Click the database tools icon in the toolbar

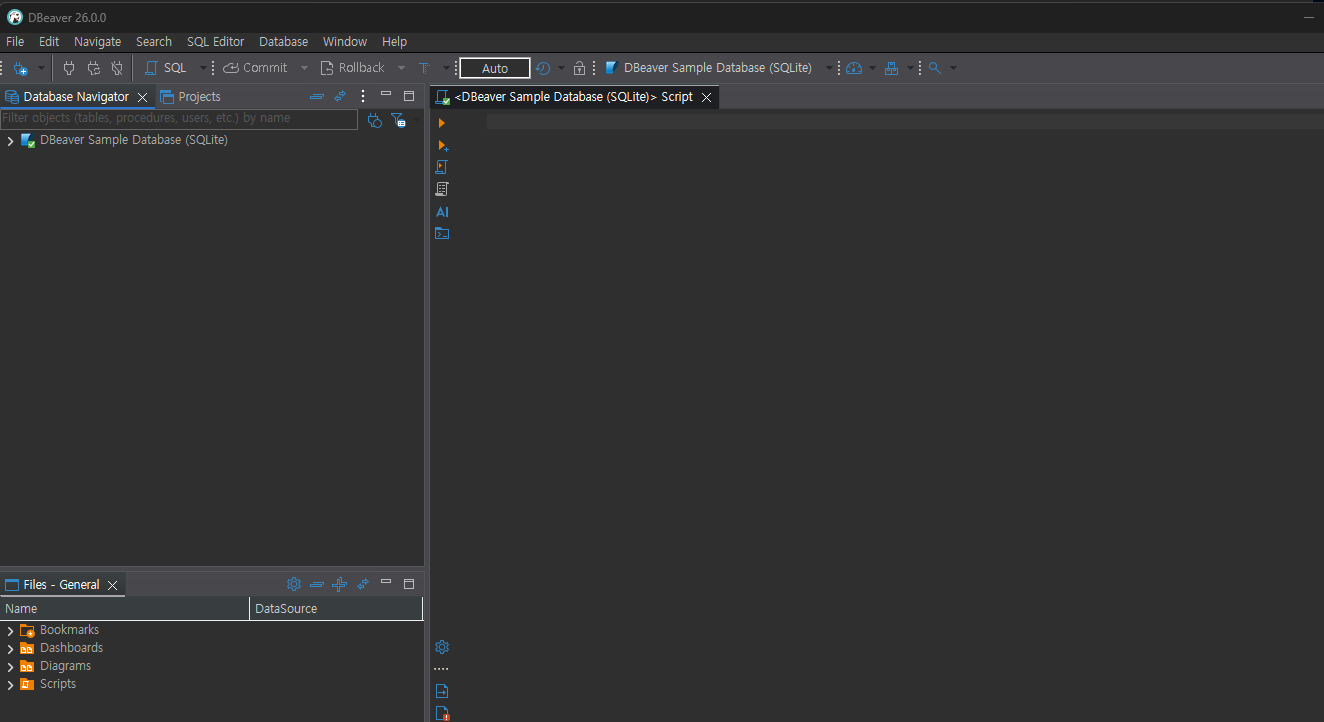891,68
